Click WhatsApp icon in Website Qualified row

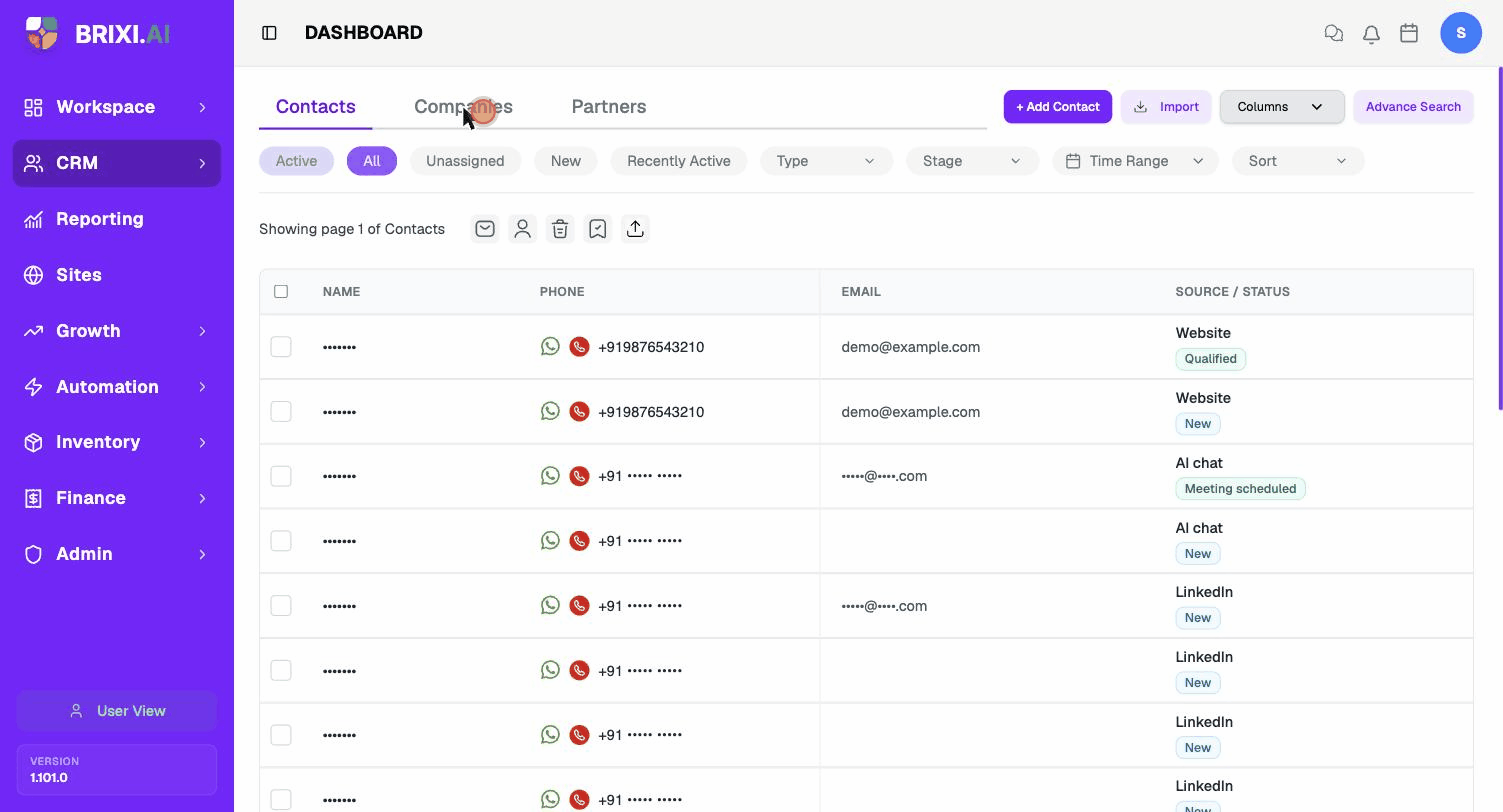click(550, 346)
